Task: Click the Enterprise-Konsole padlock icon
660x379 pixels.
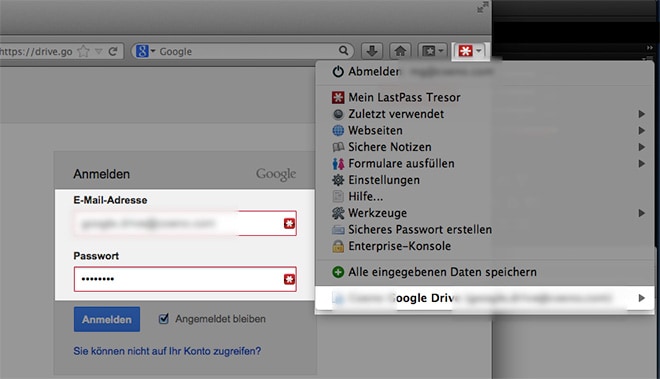Action: pyautogui.click(x=338, y=246)
